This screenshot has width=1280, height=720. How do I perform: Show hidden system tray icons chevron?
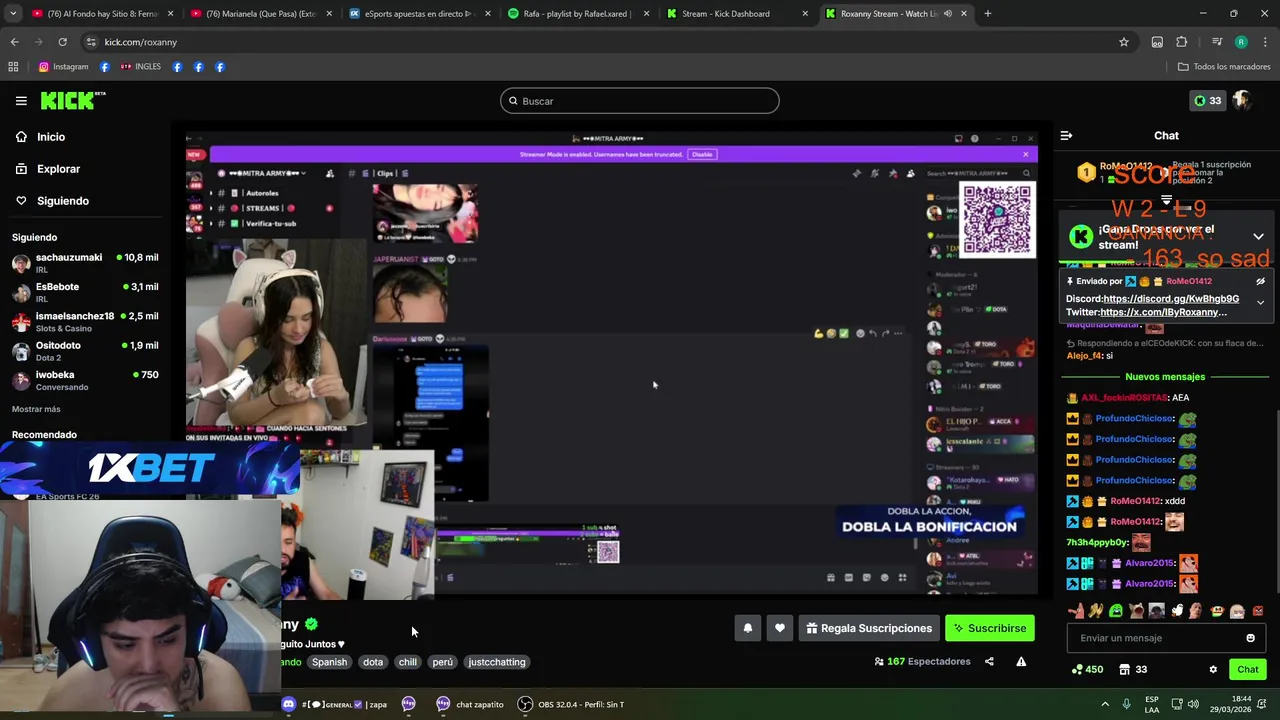[1105, 704]
